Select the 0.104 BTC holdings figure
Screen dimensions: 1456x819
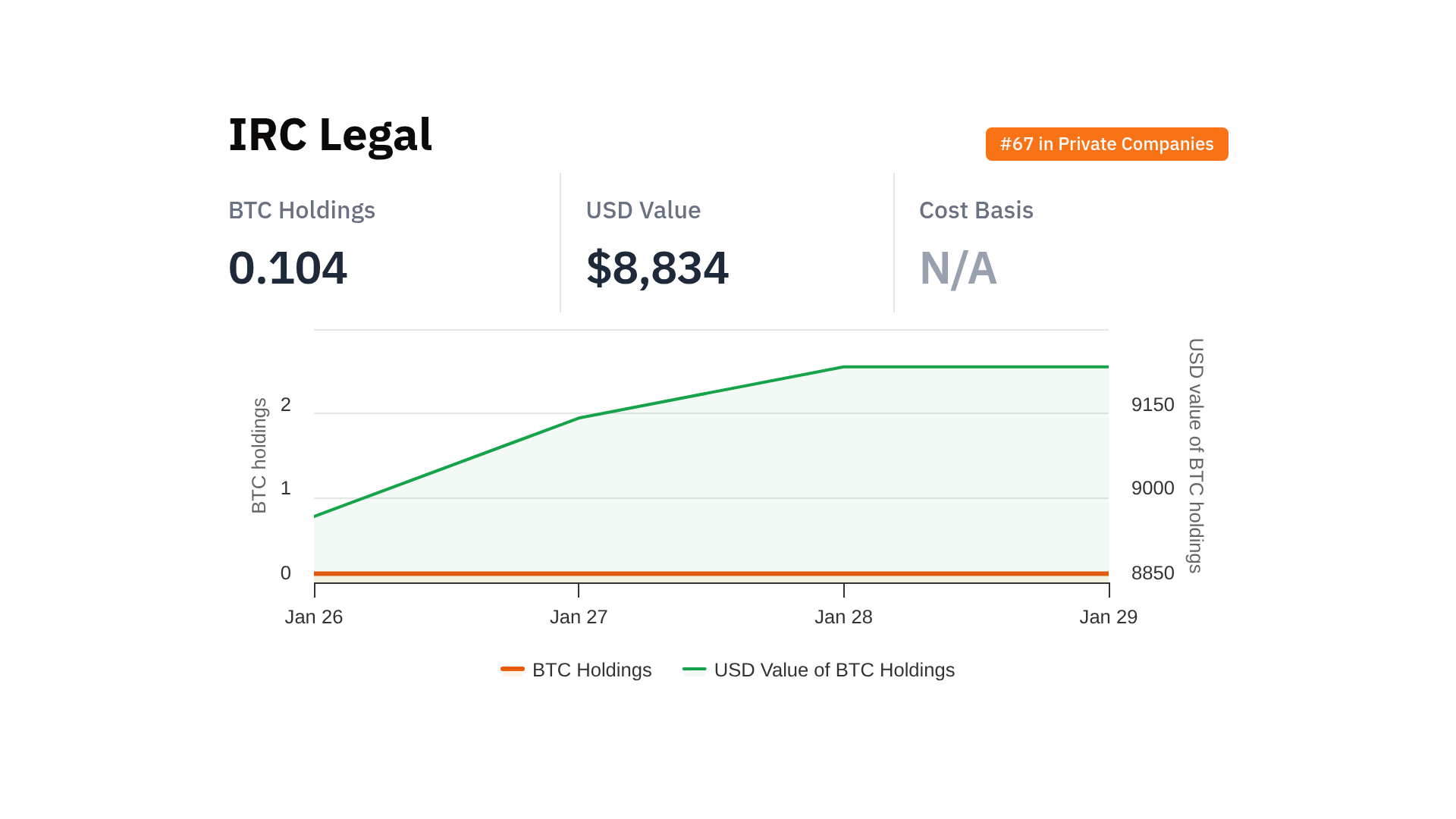[x=287, y=268]
